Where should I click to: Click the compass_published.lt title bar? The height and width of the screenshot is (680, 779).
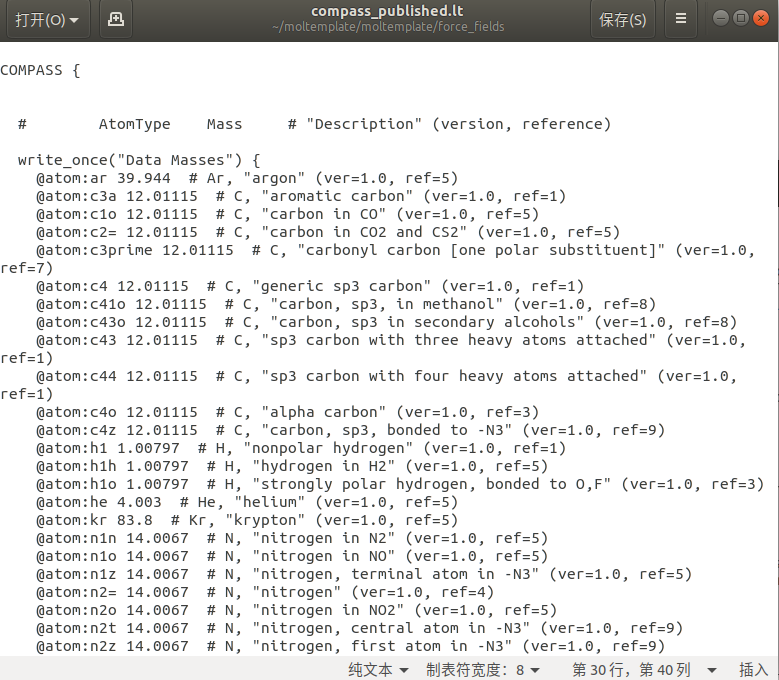(387, 12)
